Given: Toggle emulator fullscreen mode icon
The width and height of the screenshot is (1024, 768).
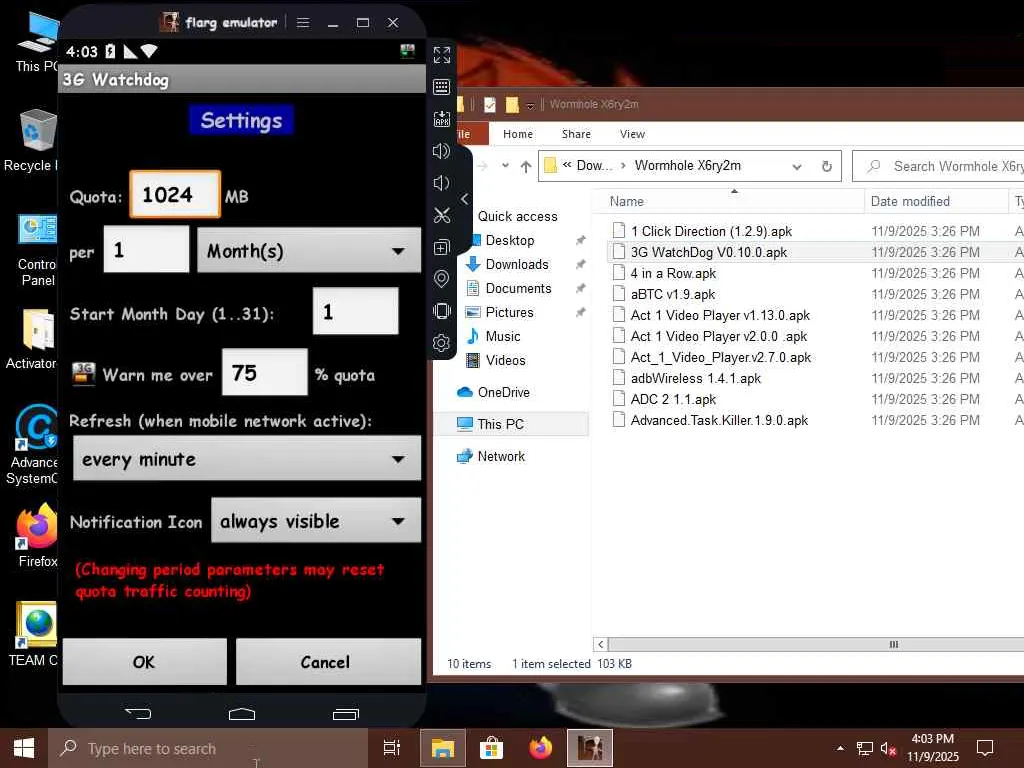Looking at the screenshot, I should pyautogui.click(x=441, y=55).
